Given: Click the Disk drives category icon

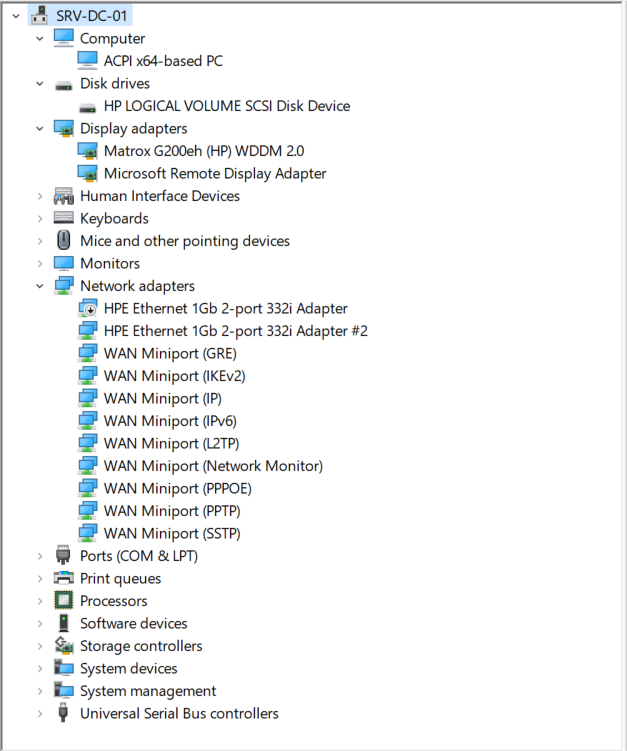Looking at the screenshot, I should pyautogui.click(x=63, y=85).
